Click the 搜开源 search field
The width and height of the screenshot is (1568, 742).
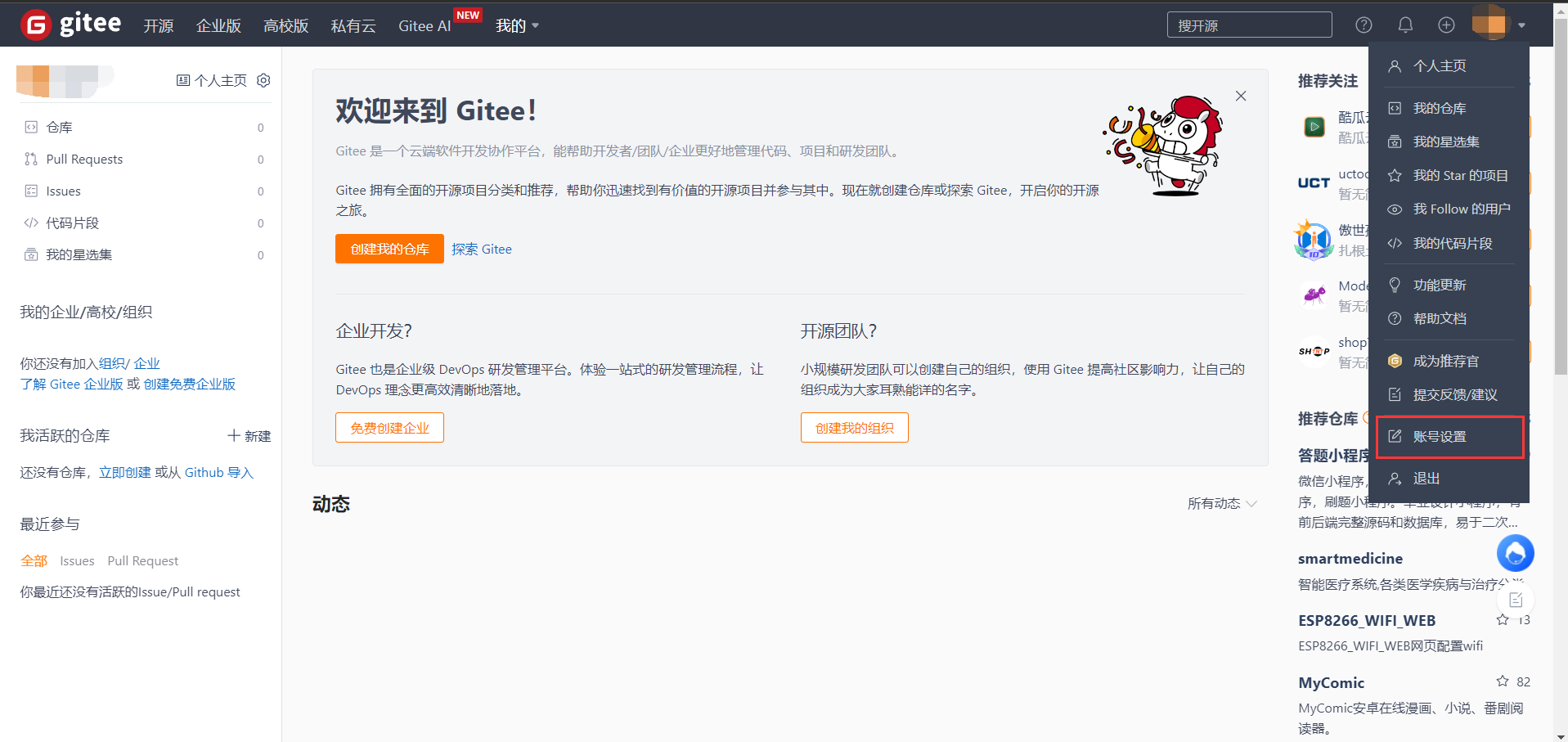coord(1249,25)
